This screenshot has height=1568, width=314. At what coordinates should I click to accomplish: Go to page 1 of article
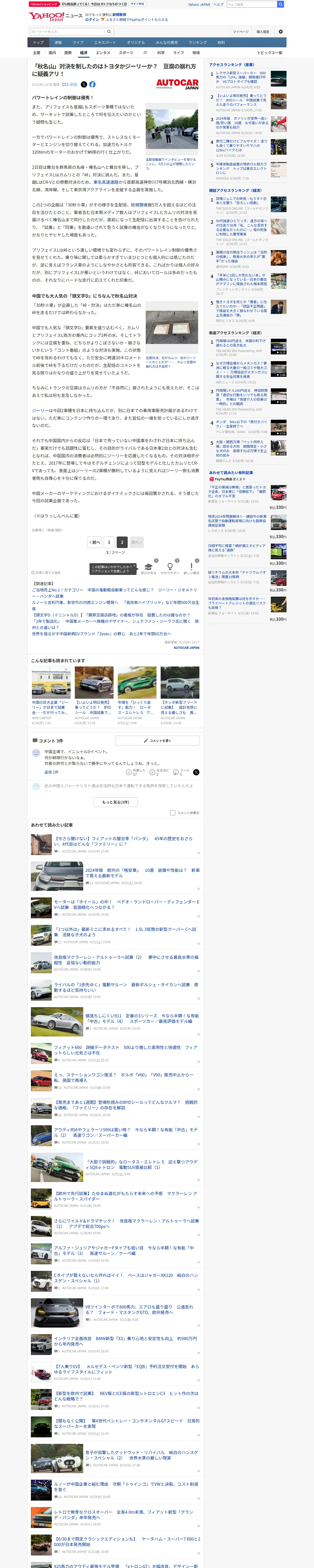coord(109,542)
